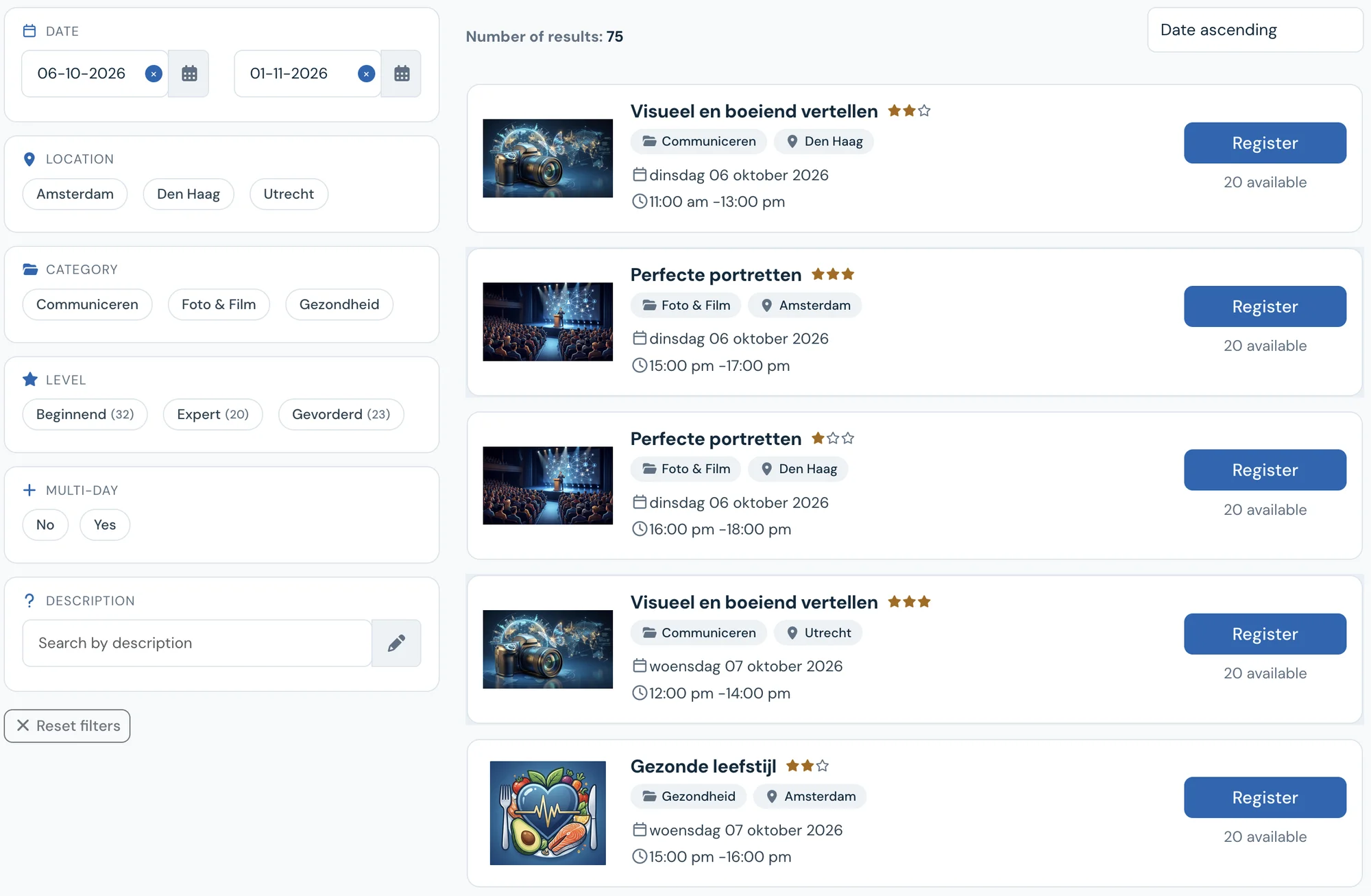
Task: Reset all filters
Action: 67,726
